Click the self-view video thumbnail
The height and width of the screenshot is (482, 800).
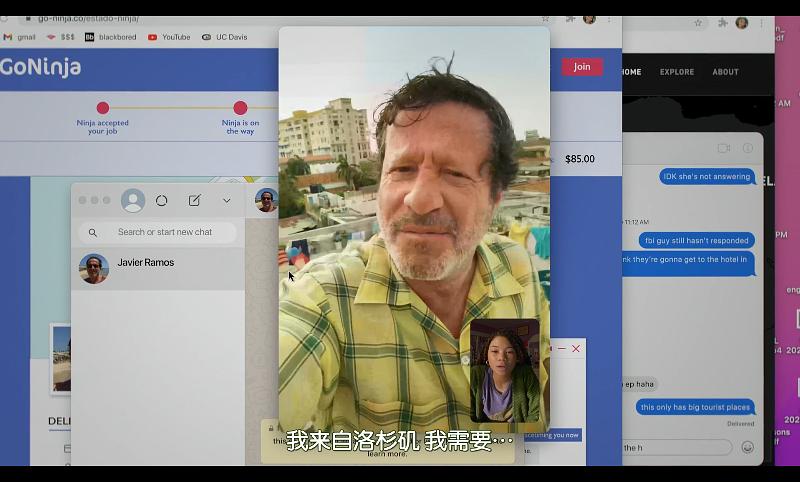505,370
